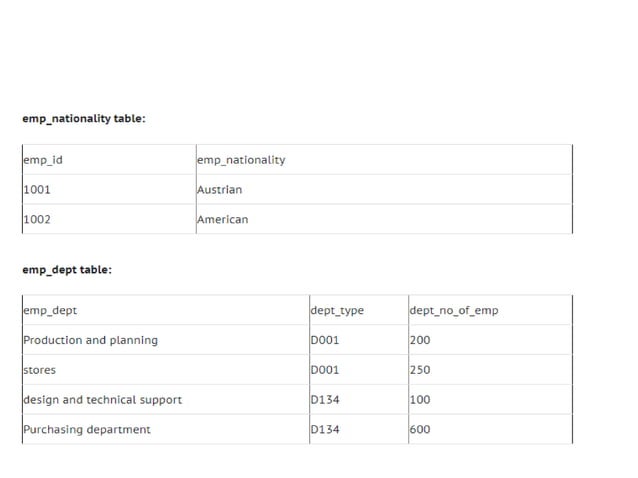Screen dimensions: 638x478
Task: Click the Austrian nationality cell
Action: (x=220, y=190)
